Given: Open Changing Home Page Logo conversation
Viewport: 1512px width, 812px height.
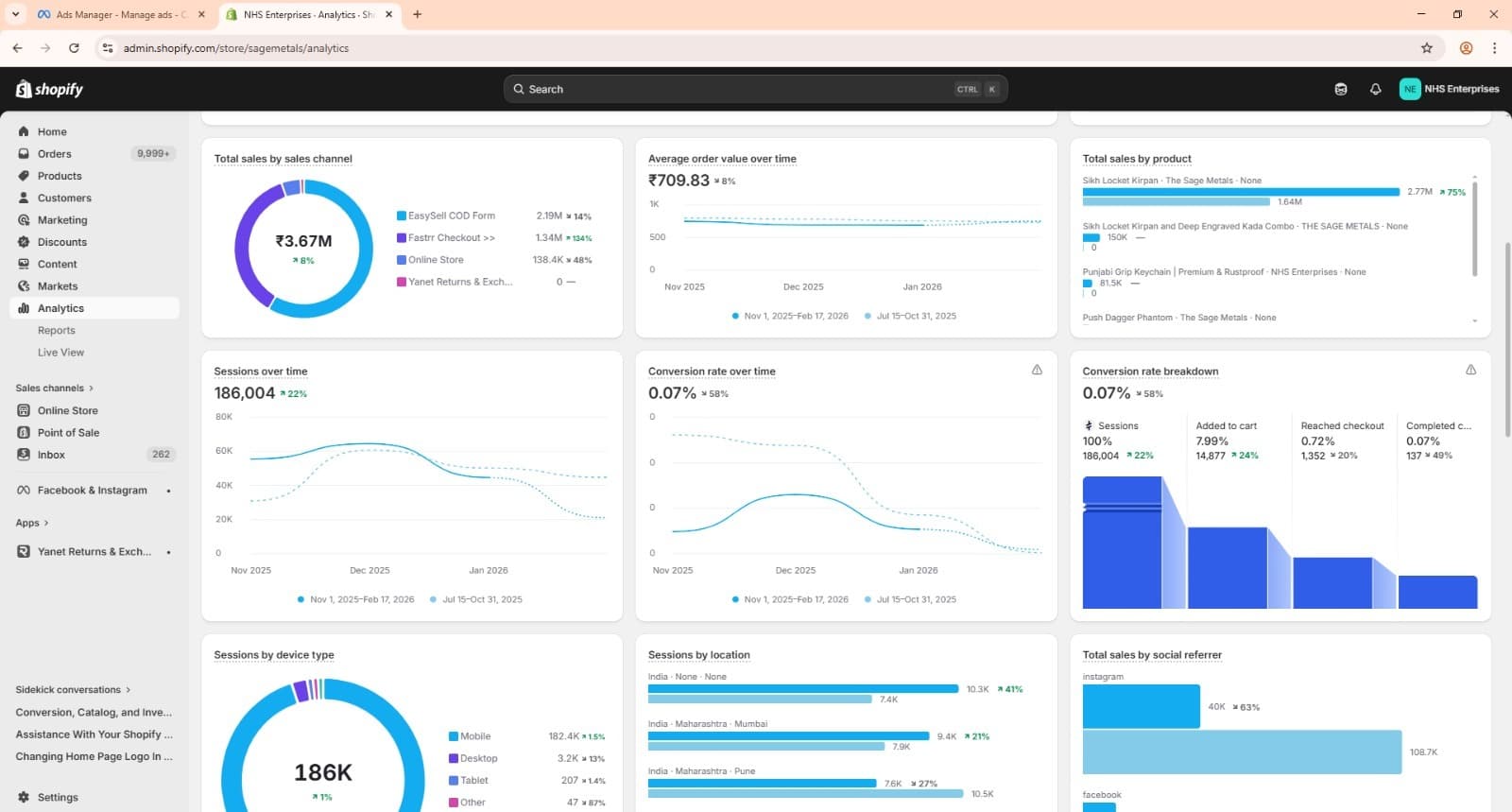Looking at the screenshot, I should tap(94, 756).
